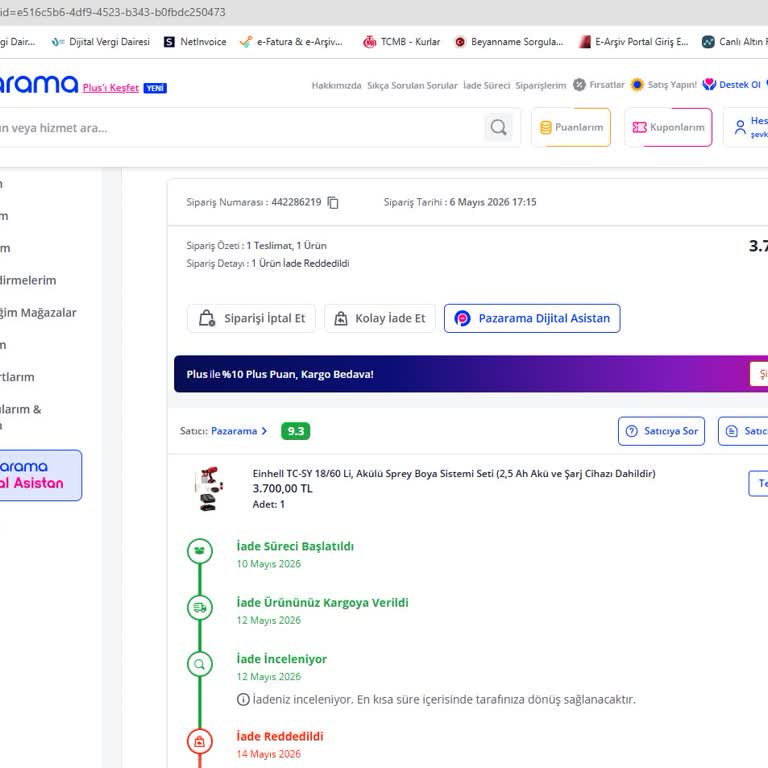Click the 3.700,00 TL price text
This screenshot has height=768, width=768.
click(283, 488)
